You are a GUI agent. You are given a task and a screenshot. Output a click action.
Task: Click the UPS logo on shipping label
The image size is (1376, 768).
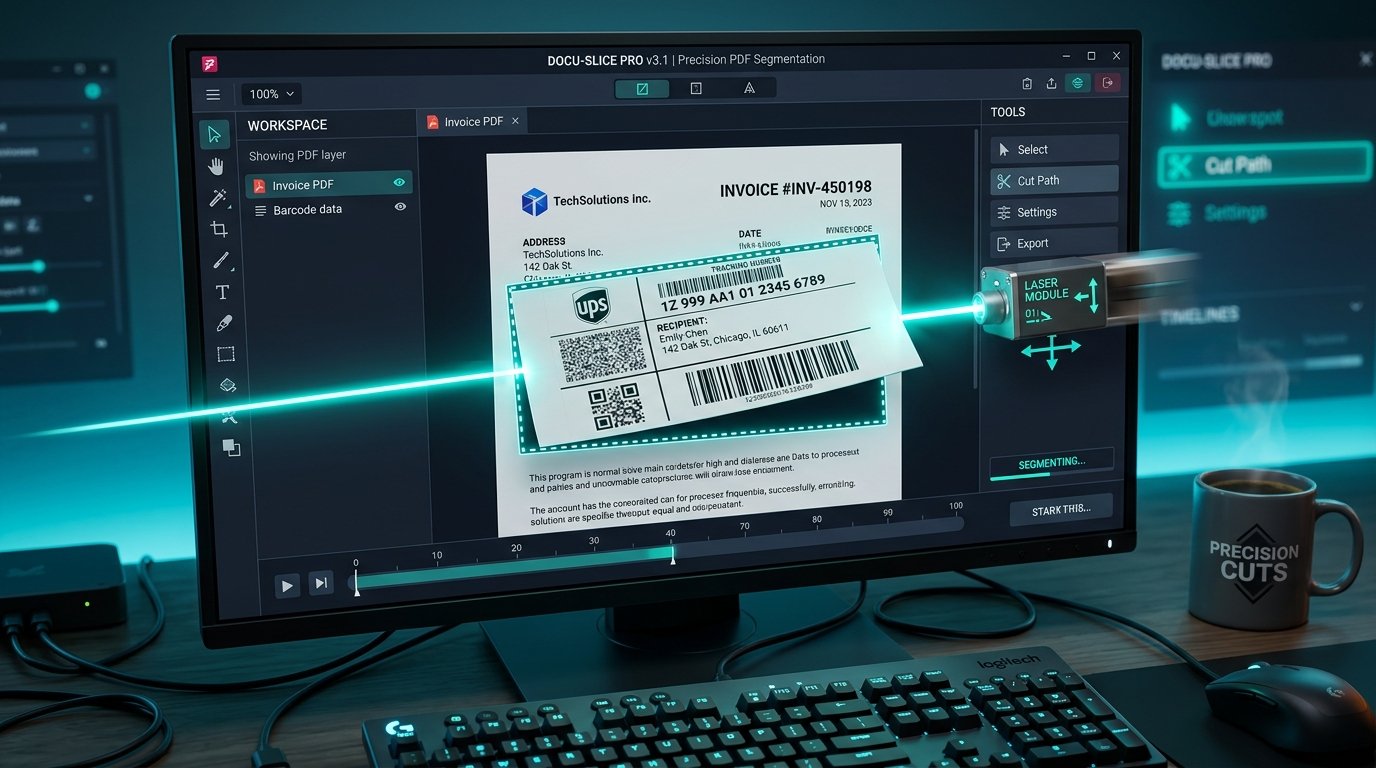point(591,307)
